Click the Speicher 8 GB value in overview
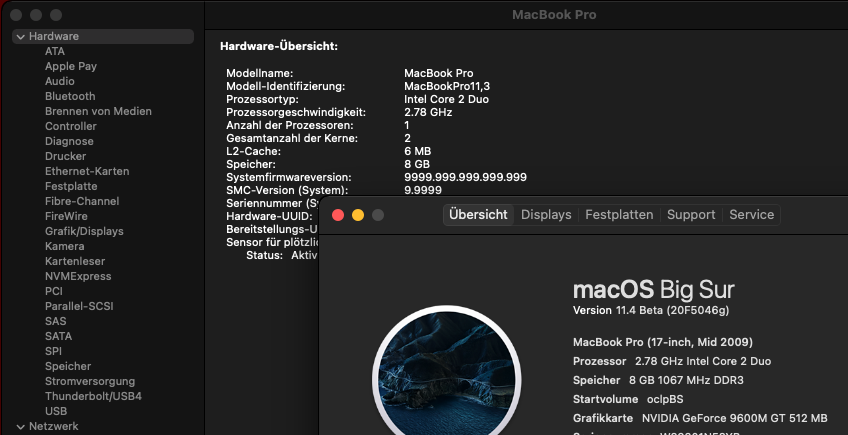 pos(417,164)
